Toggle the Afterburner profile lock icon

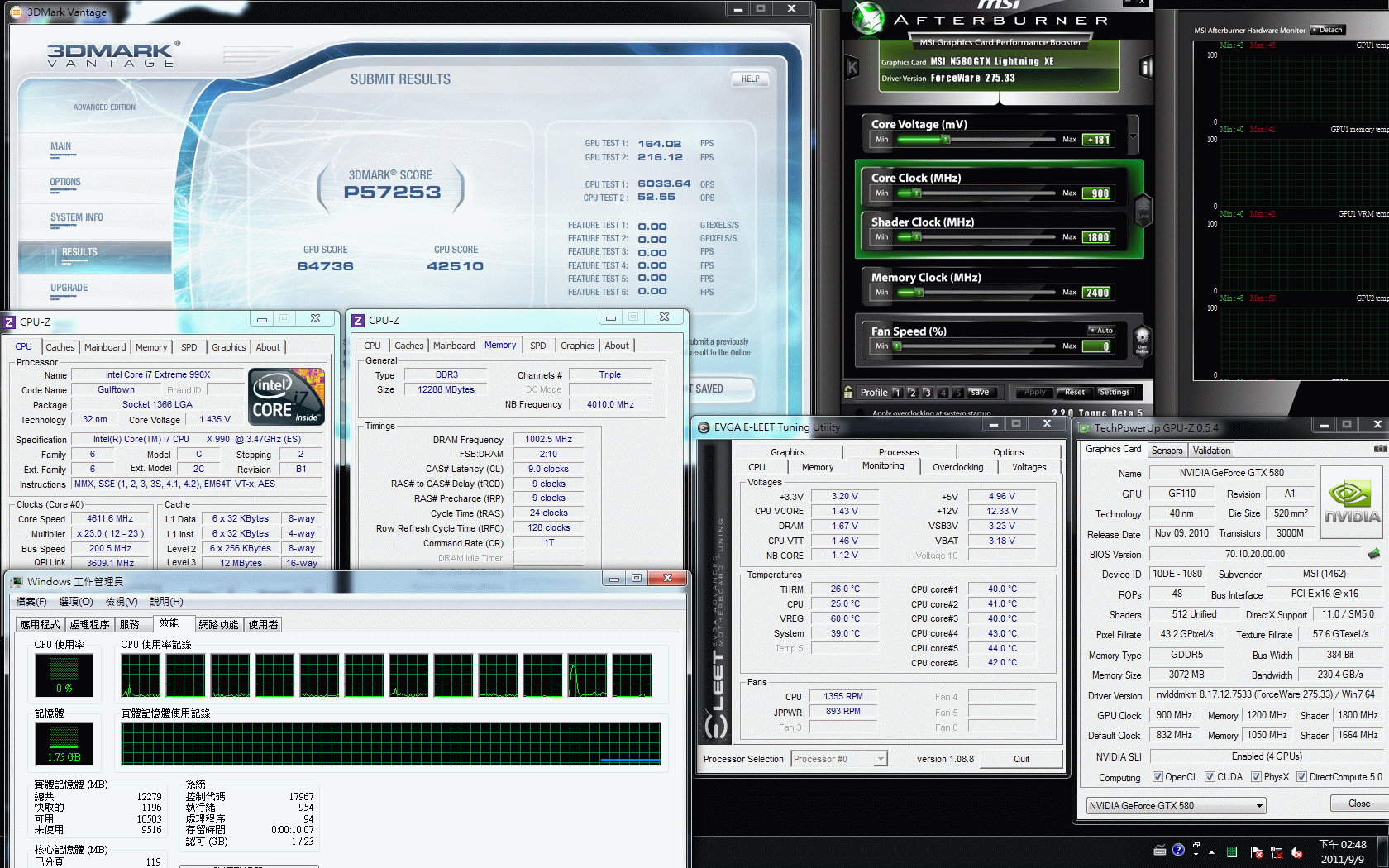[848, 392]
